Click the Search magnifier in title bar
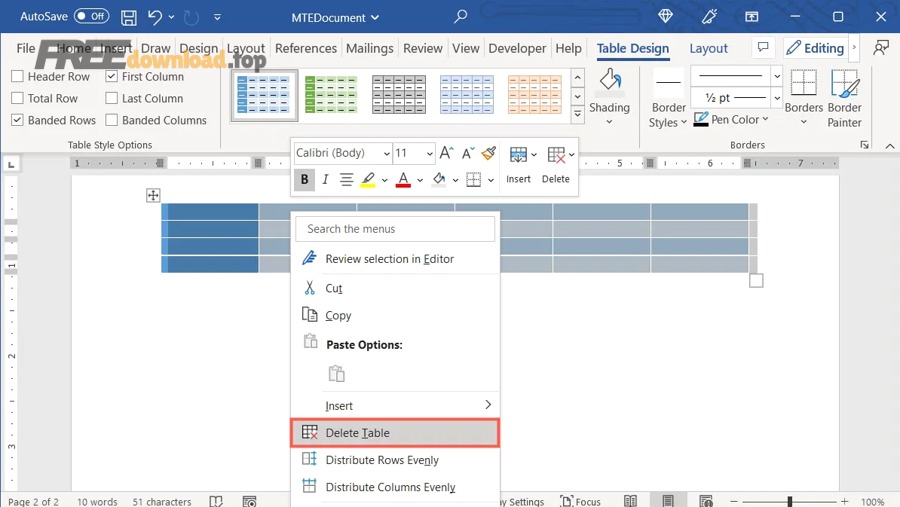Viewport: 900px width, 507px height. (x=460, y=17)
